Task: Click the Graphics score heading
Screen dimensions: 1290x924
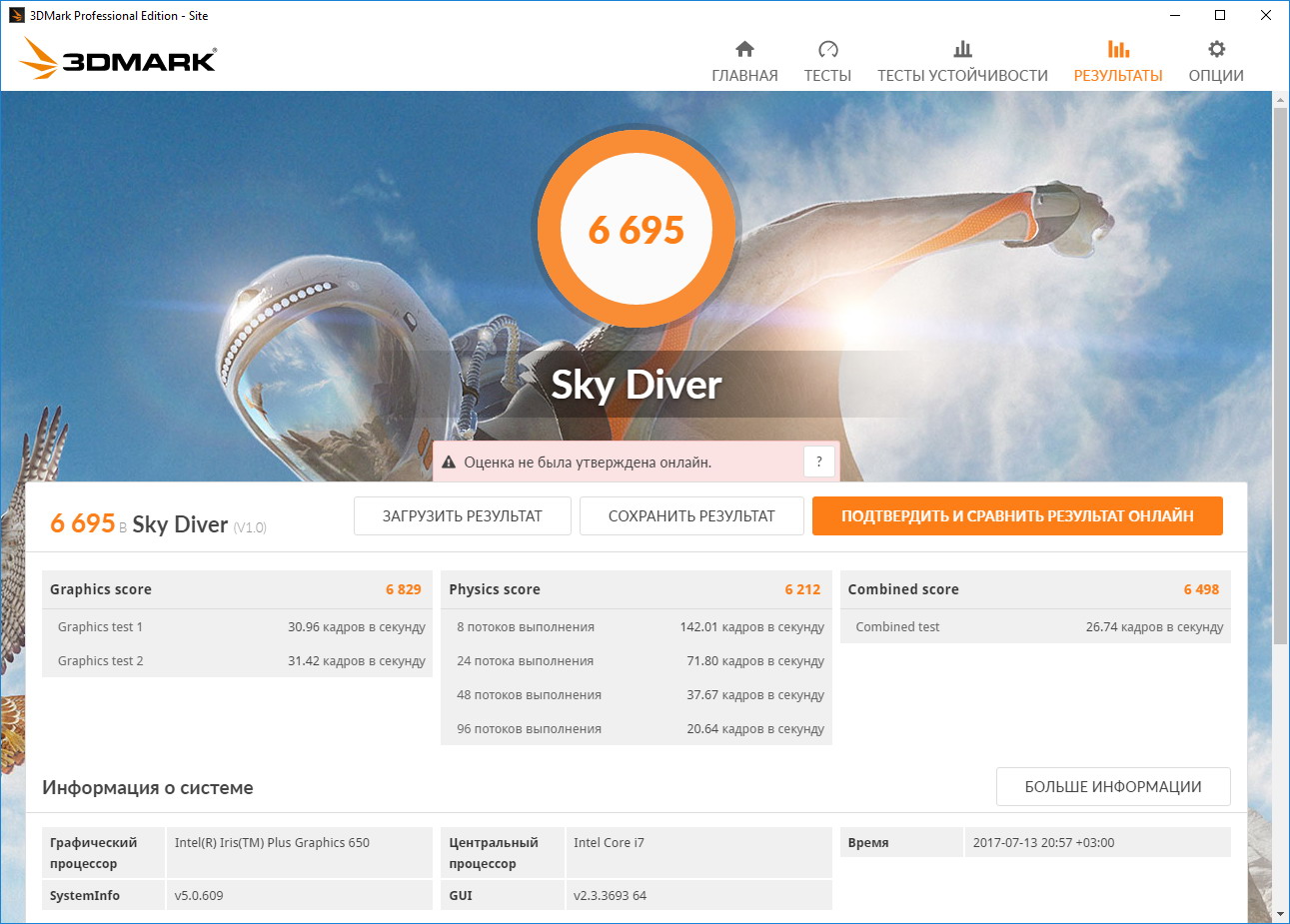Action: tap(101, 589)
